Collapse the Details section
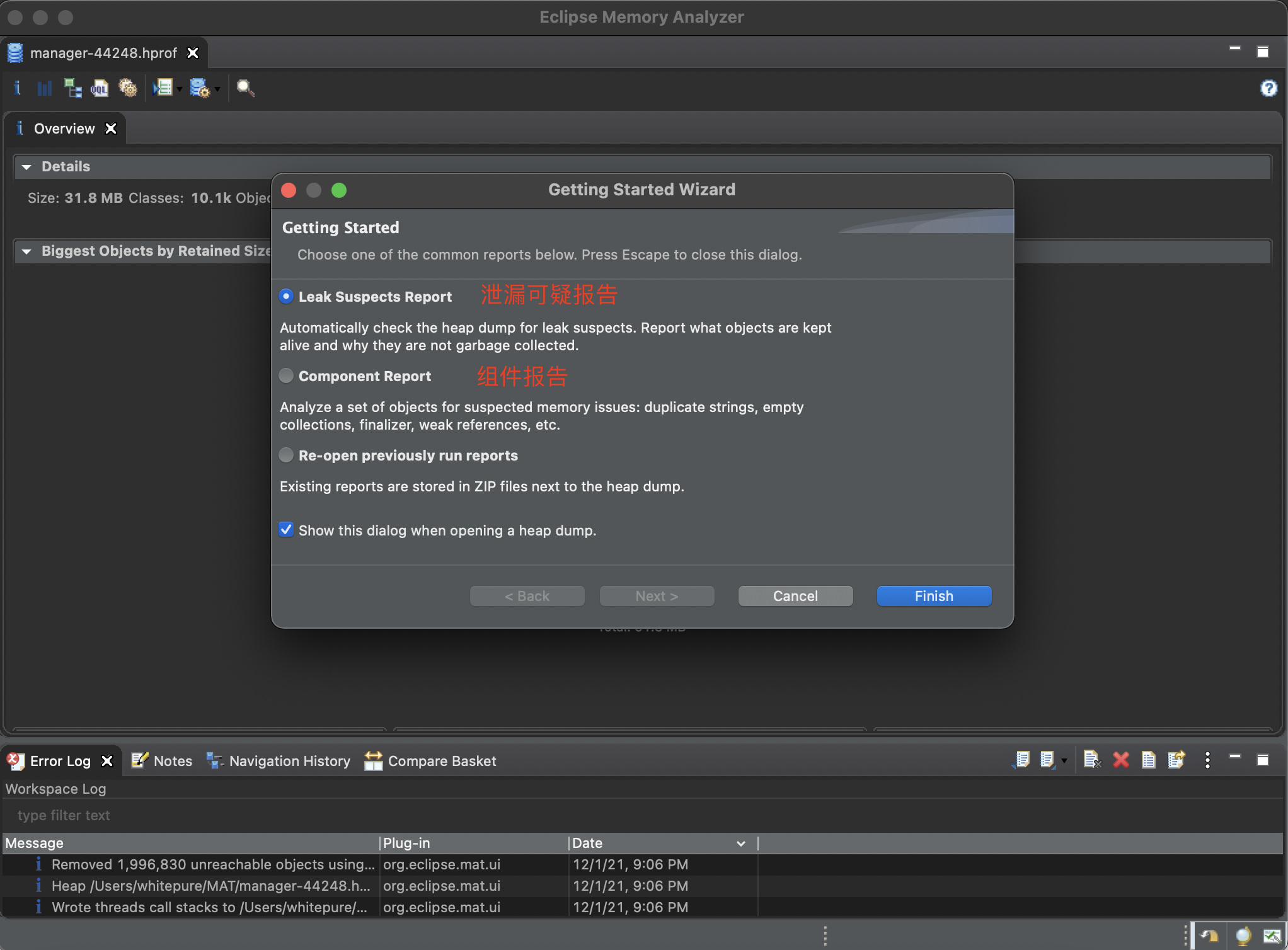 tap(26, 167)
